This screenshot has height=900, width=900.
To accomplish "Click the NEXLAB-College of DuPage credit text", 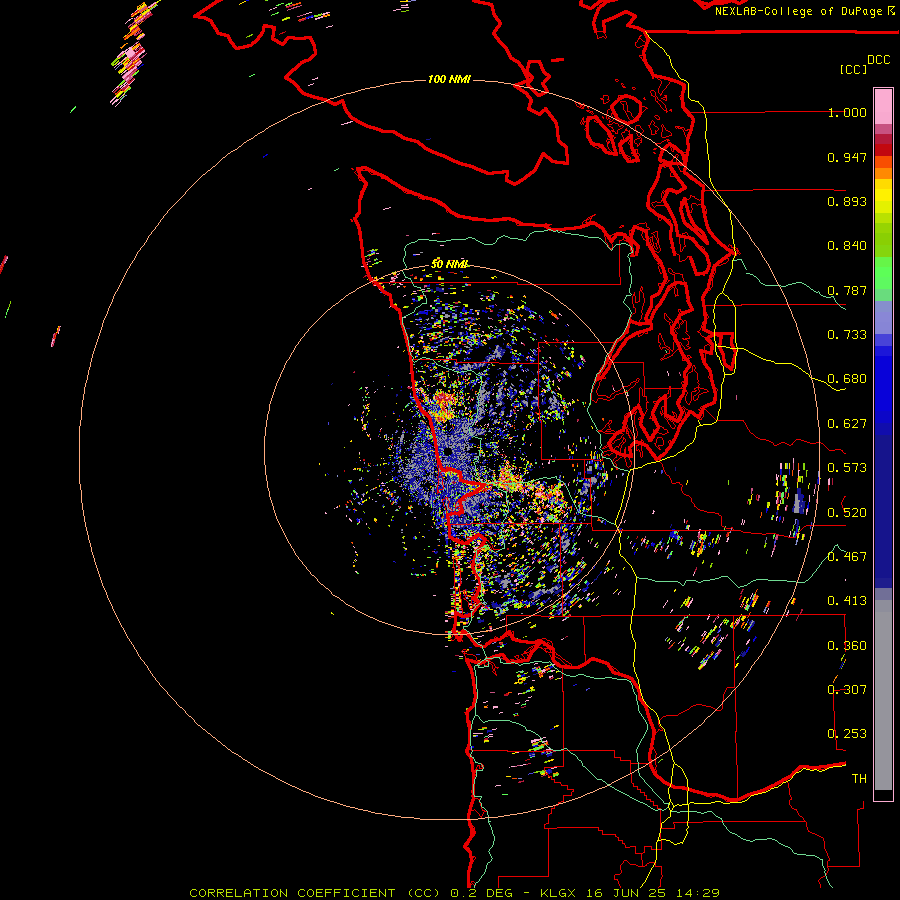I will pos(804,11).
